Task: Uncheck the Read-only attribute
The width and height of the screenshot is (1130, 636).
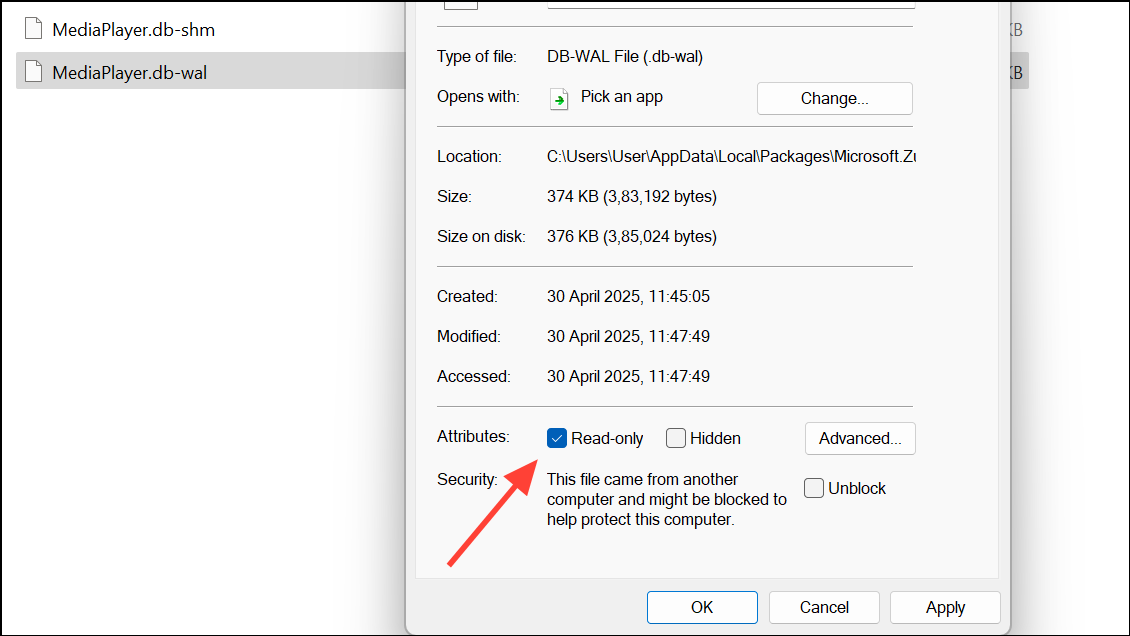Action: point(557,438)
